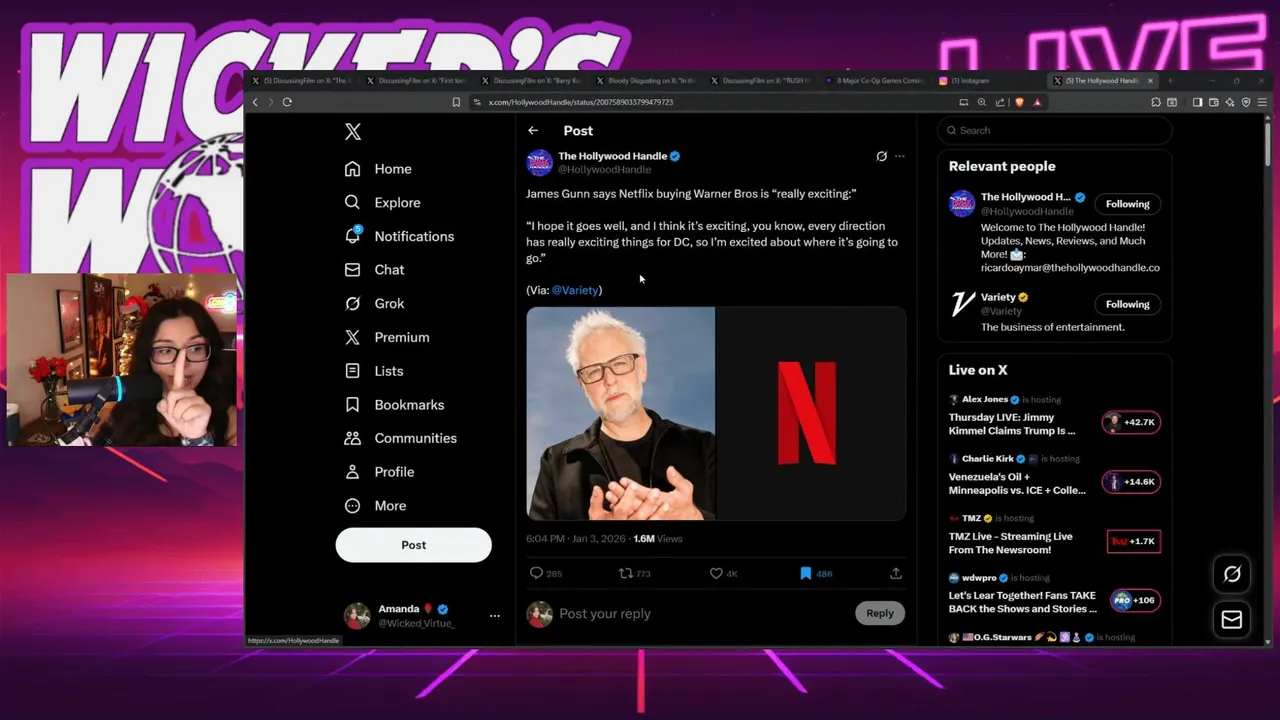Open the James Gunn photo
1280x720 pixels.
621,414
